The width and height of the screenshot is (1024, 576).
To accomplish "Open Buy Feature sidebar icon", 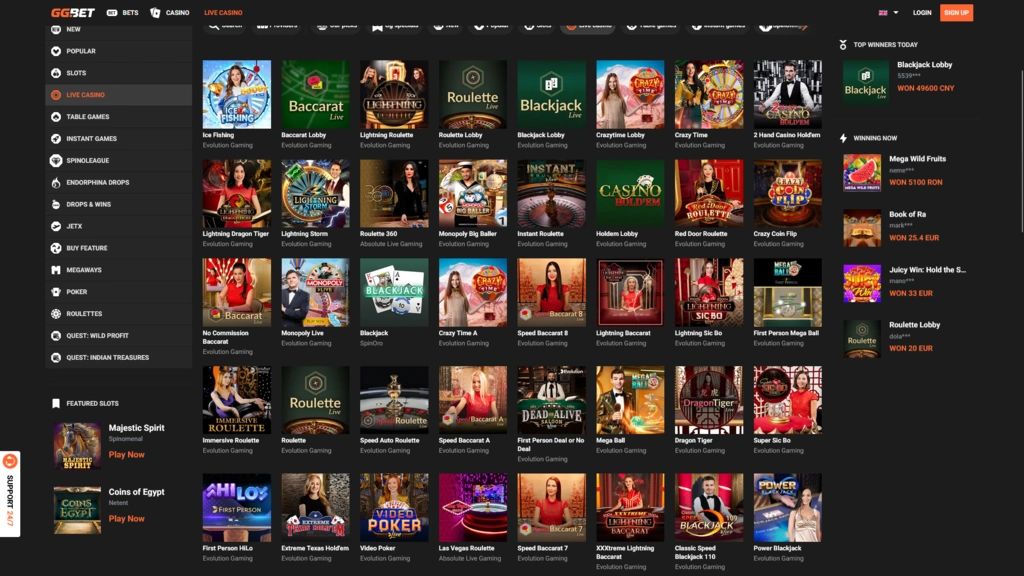I will tap(56, 248).
